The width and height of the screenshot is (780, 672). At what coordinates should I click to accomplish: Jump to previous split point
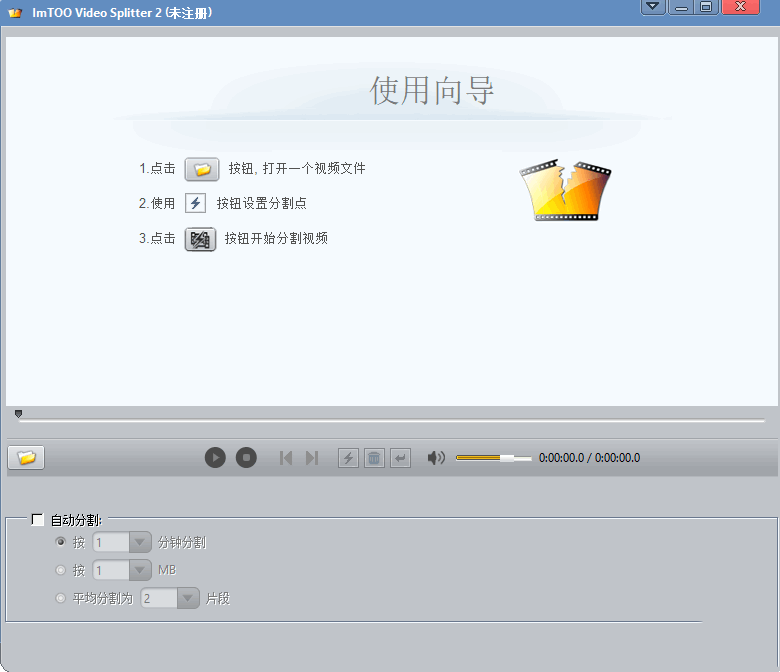pyautogui.click(x=286, y=458)
